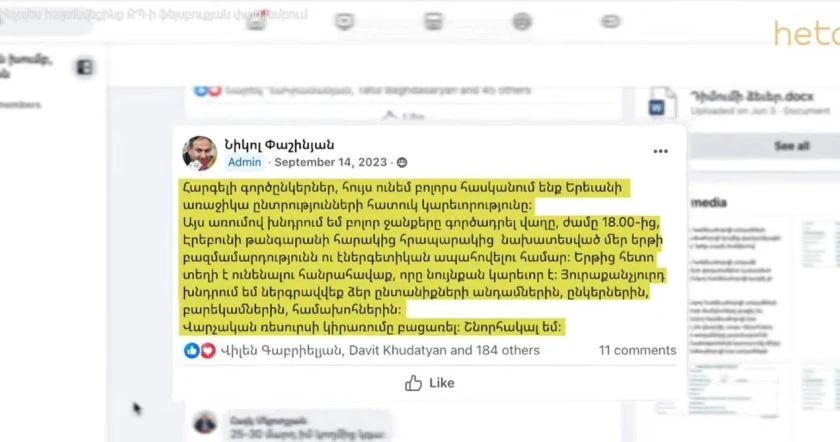Screen dimensions: 840x442
Task: Open the commenter's avatar below the post
Action: 205,423
